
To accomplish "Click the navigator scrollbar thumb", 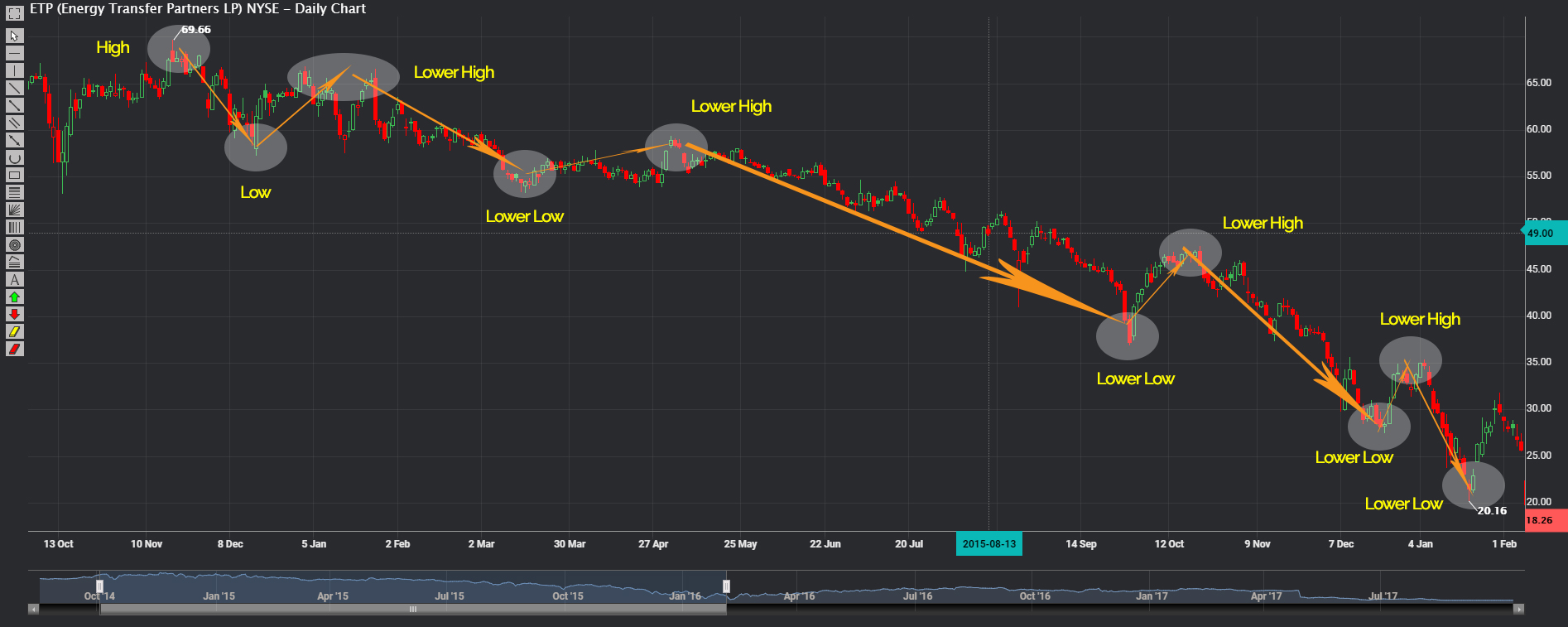I will tap(412, 609).
